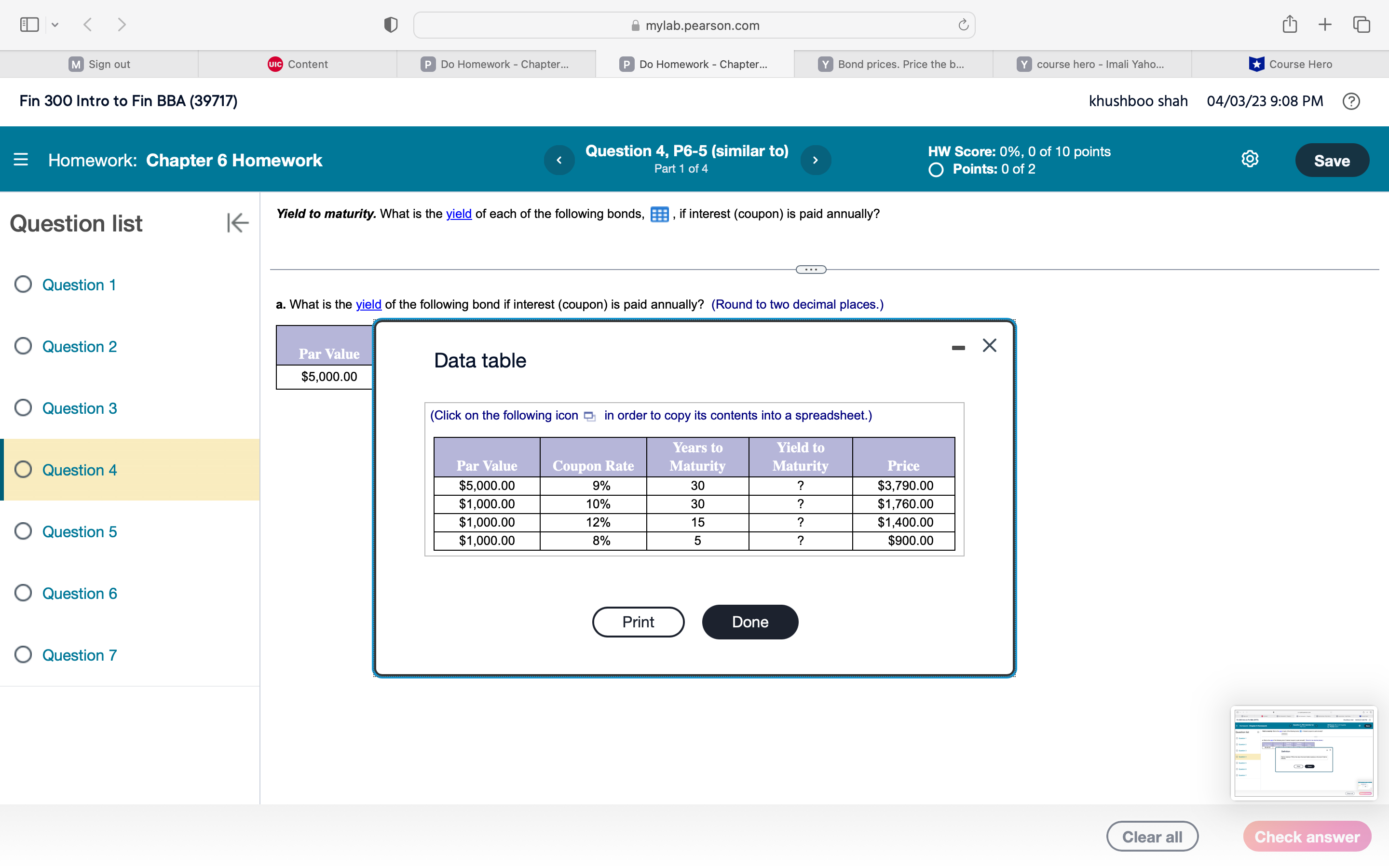The height and width of the screenshot is (868, 1389).
Task: Reload the page in the address bar
Action: (x=963, y=25)
